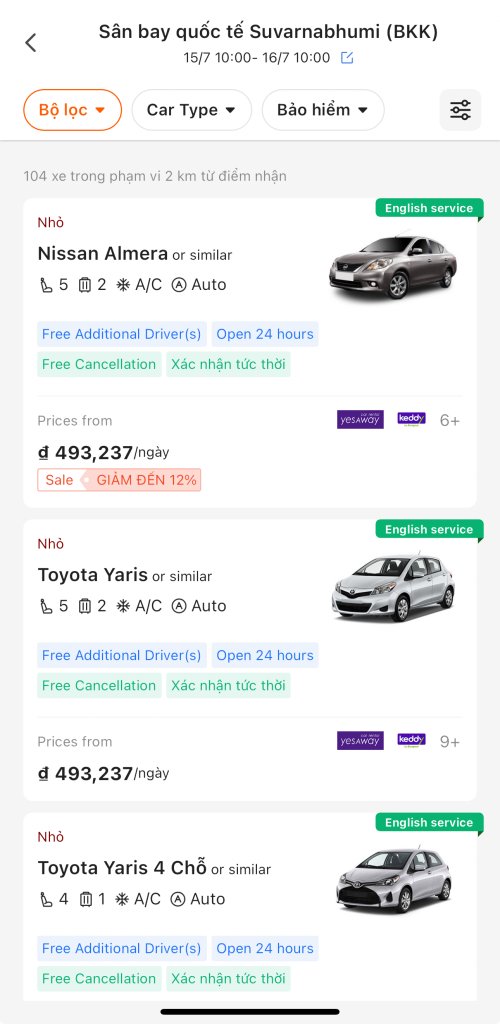Select the Nissan Almera car image

[394, 266]
